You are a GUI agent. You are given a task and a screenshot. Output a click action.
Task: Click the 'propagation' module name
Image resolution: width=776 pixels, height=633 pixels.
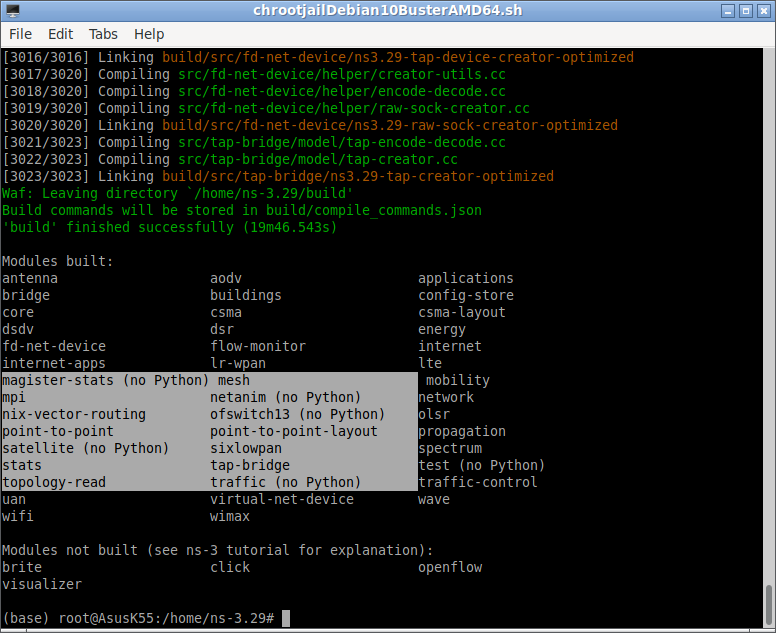pyautogui.click(x=462, y=432)
